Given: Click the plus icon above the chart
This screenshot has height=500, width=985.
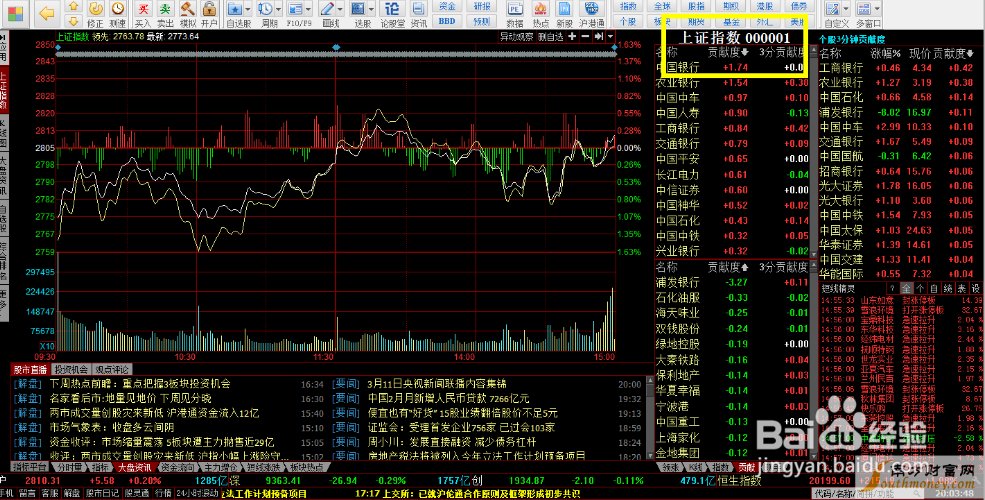Looking at the screenshot, I should [x=572, y=36].
